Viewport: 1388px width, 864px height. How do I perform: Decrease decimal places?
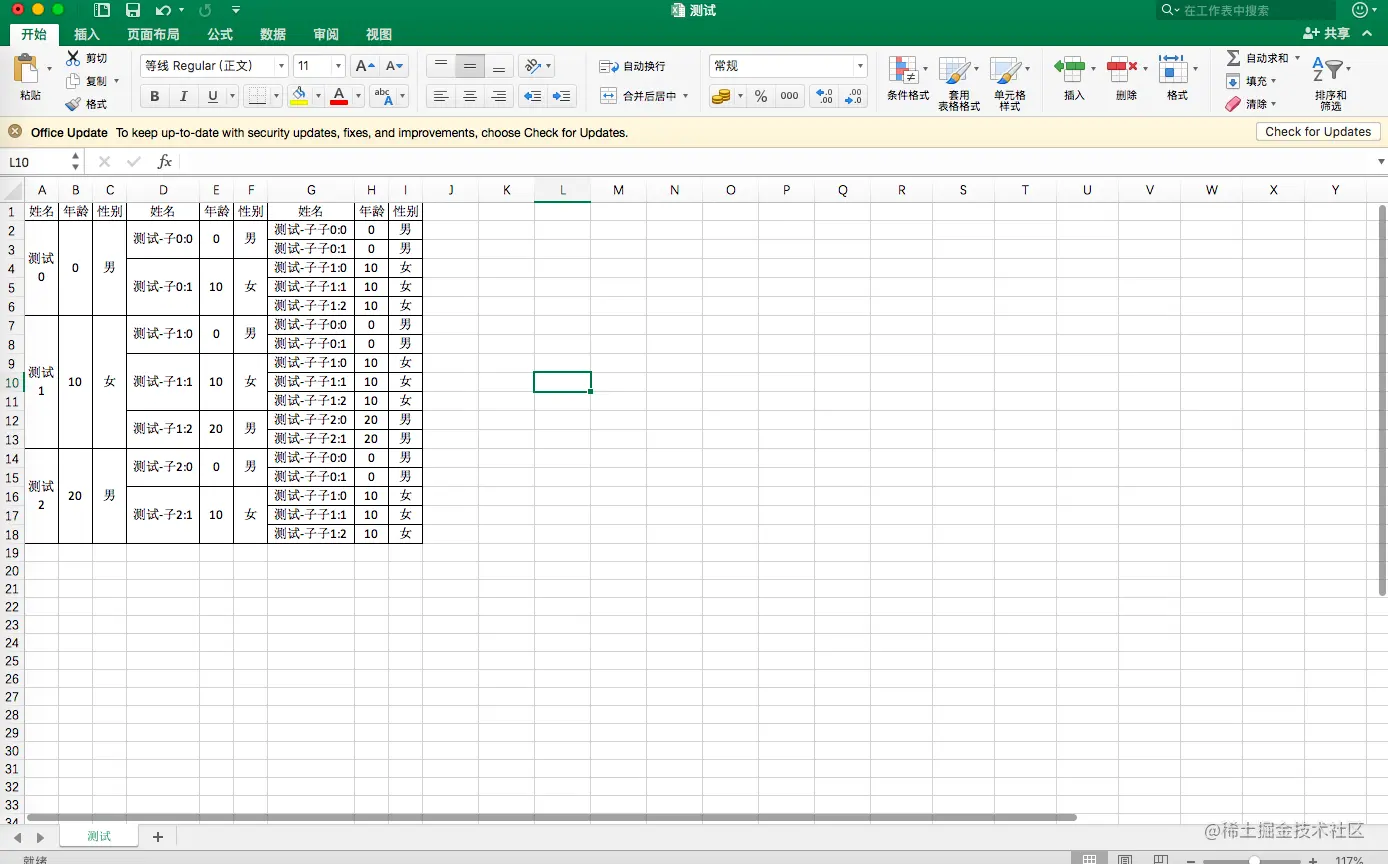(x=854, y=96)
